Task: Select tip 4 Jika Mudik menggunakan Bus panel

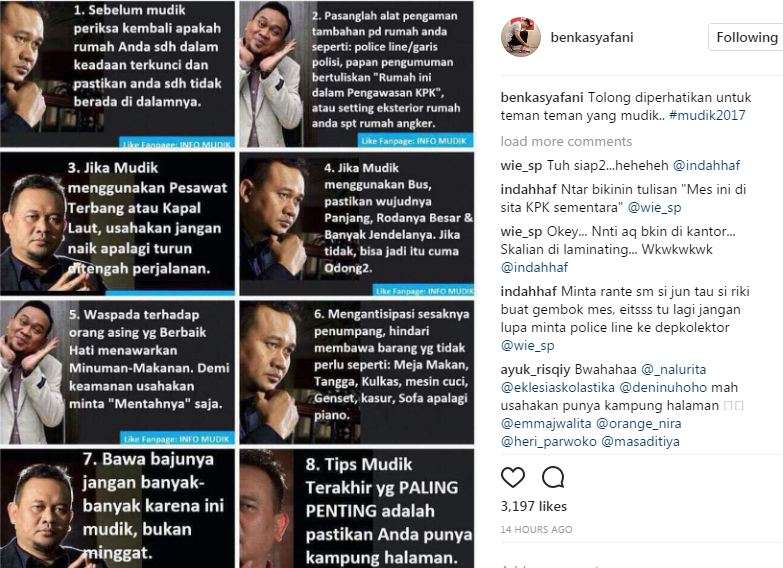Action: click(x=357, y=224)
